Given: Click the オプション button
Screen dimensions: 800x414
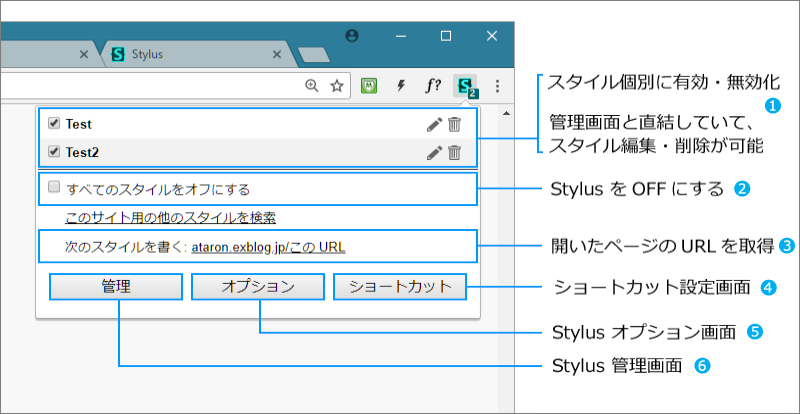Looking at the screenshot, I should pos(258,286).
